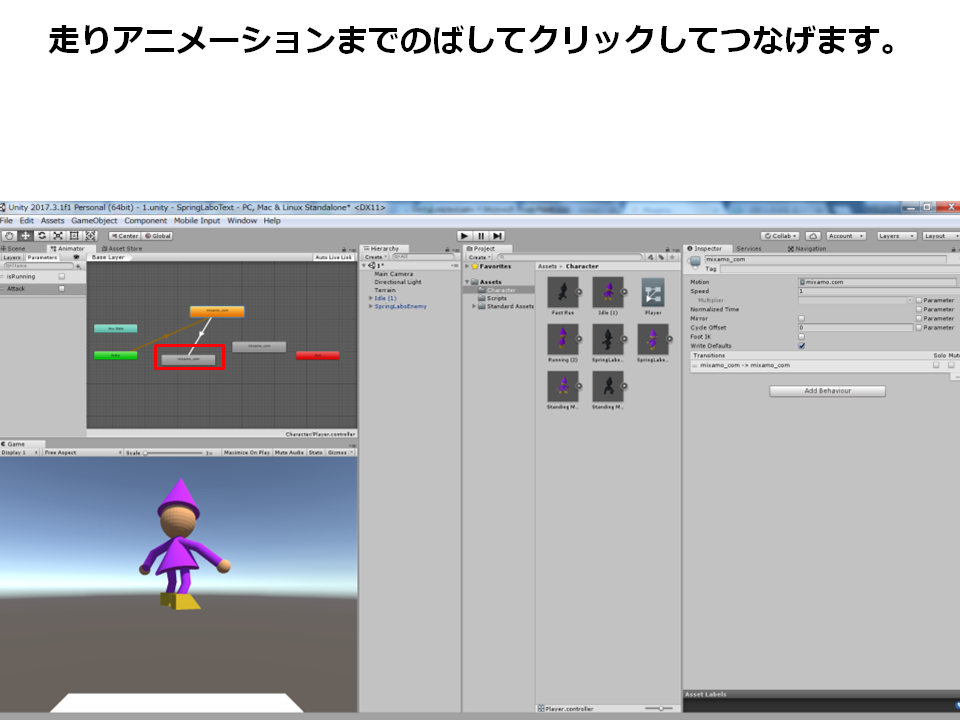The height and width of the screenshot is (720, 960).
Task: Open the Layers dropdown in the toolbar
Action: pos(896,236)
